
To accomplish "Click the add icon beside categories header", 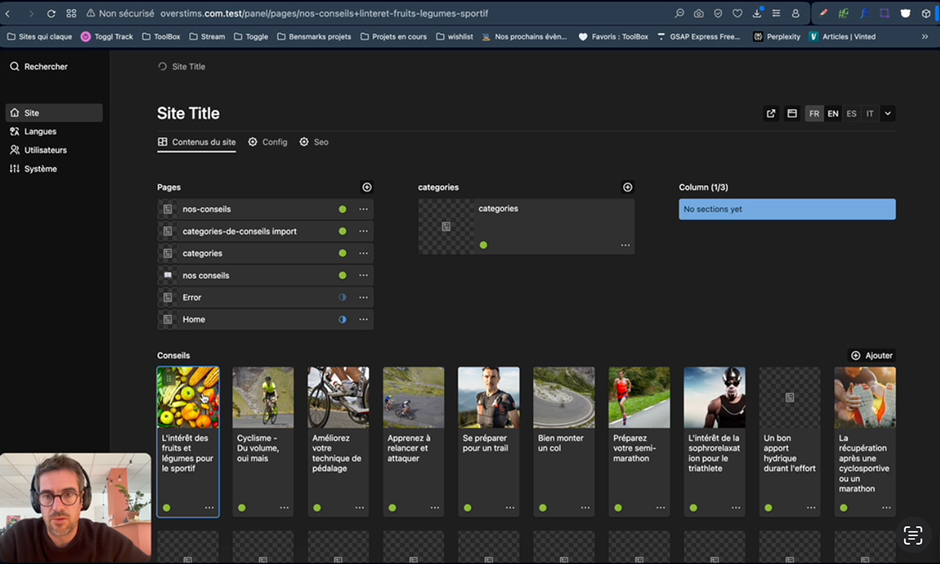I will [x=628, y=187].
